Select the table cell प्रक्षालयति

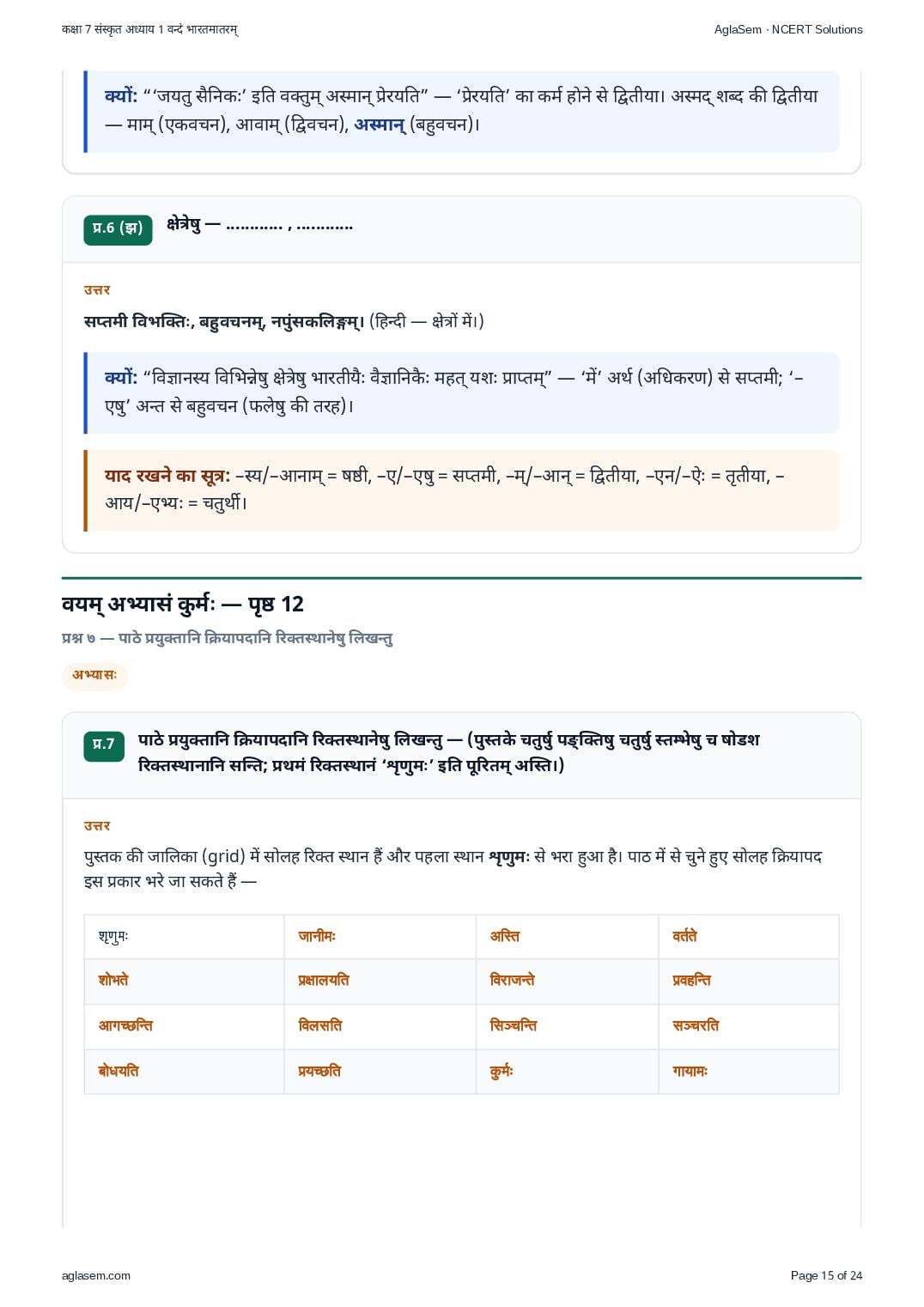point(380,982)
